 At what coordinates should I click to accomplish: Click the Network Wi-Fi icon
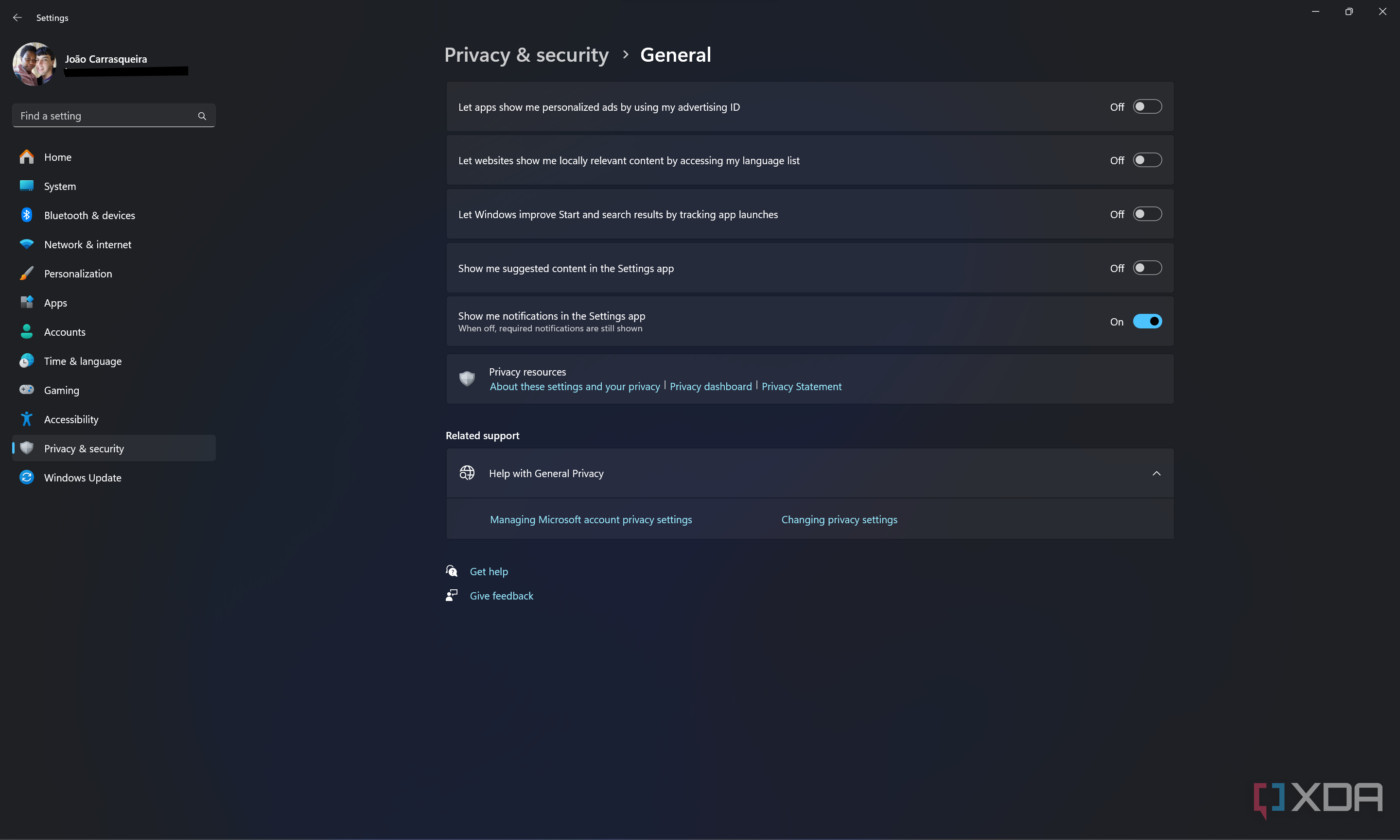[27, 244]
